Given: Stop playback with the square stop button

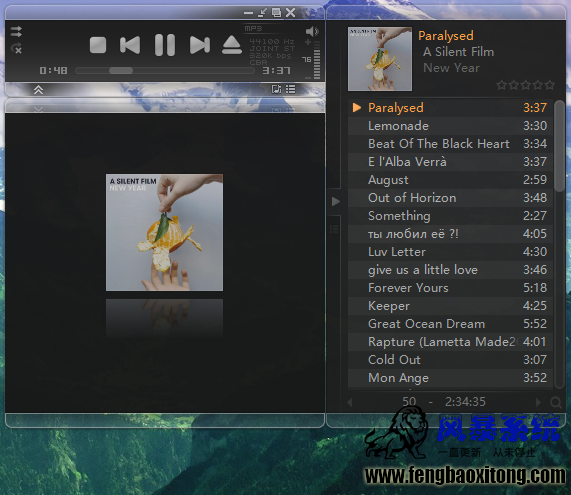Looking at the screenshot, I should [98, 46].
